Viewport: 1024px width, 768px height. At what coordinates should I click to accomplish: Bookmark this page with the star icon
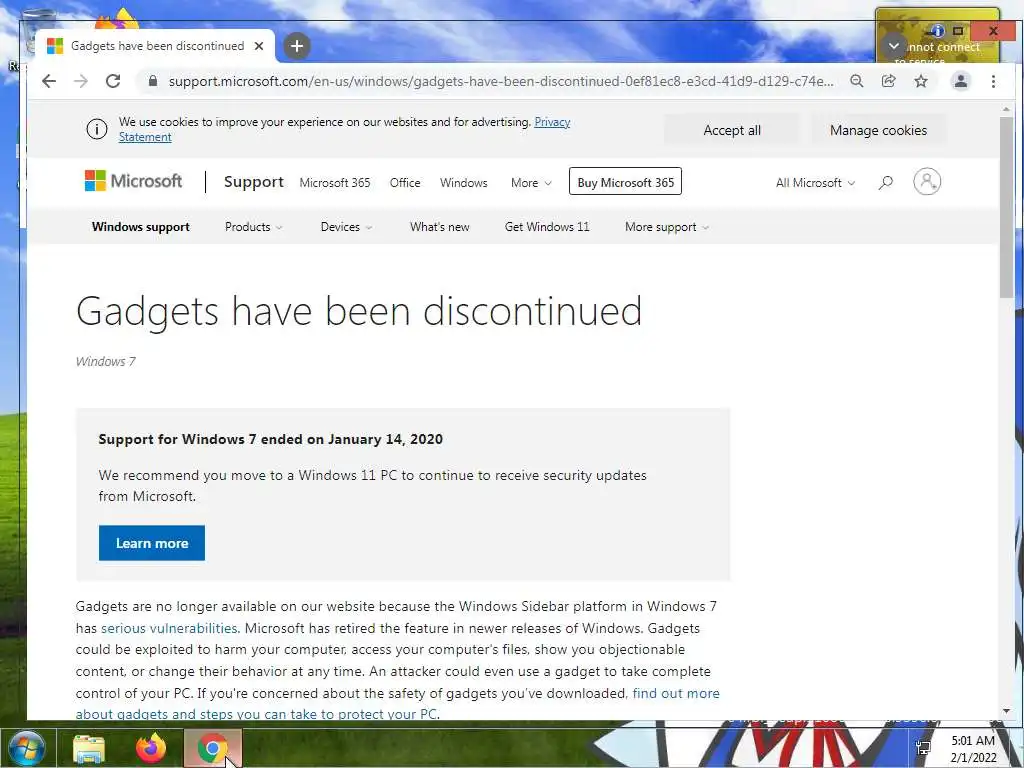click(x=921, y=81)
